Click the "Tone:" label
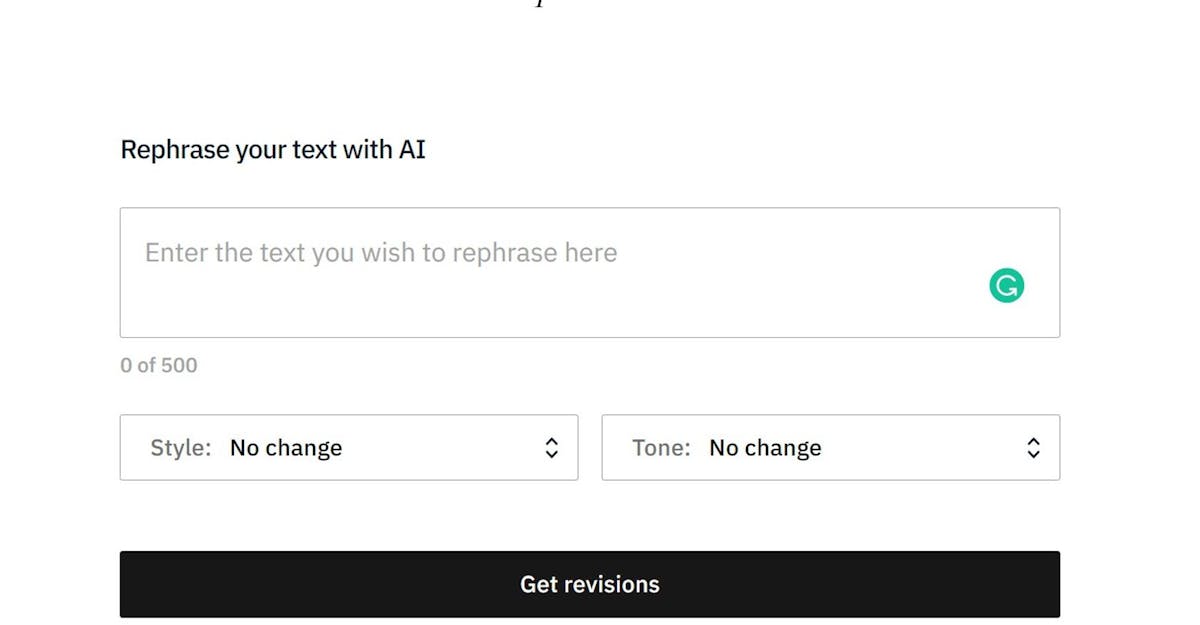 [661, 448]
